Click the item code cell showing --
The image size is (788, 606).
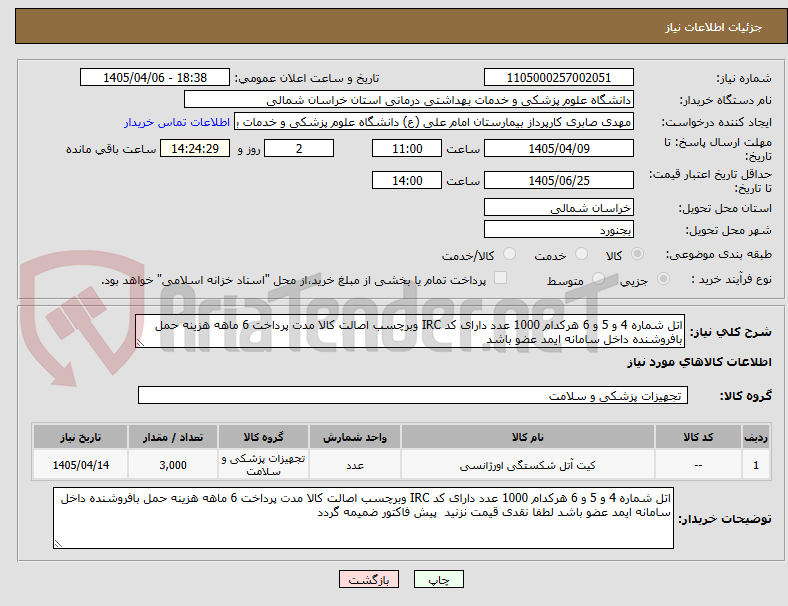coord(698,465)
